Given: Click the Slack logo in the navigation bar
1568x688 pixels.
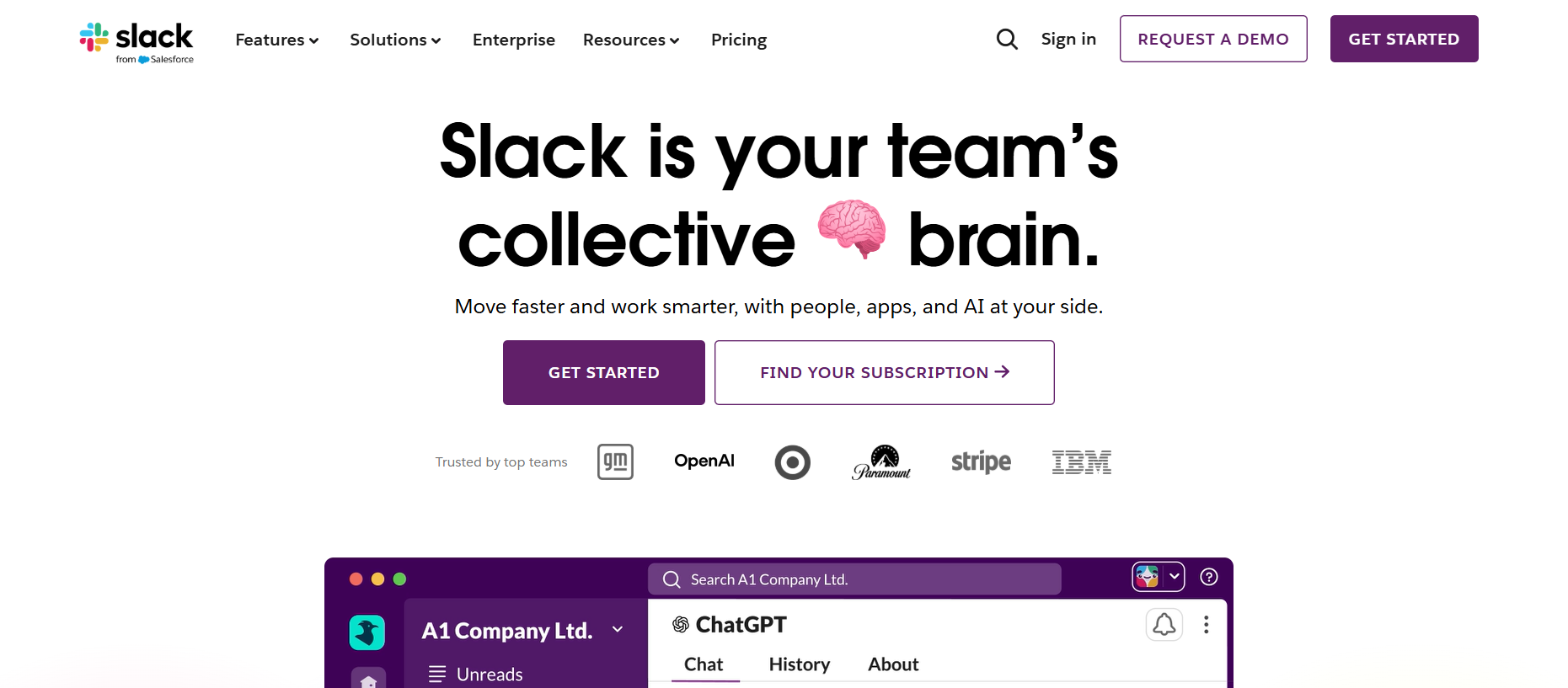Looking at the screenshot, I should [136, 39].
